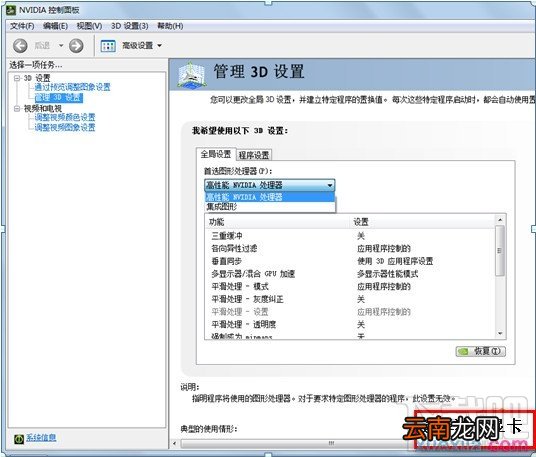The image size is (536, 457).
Task: Select the 多显示器/混合 GPU 加速 row
Action: 350,274
